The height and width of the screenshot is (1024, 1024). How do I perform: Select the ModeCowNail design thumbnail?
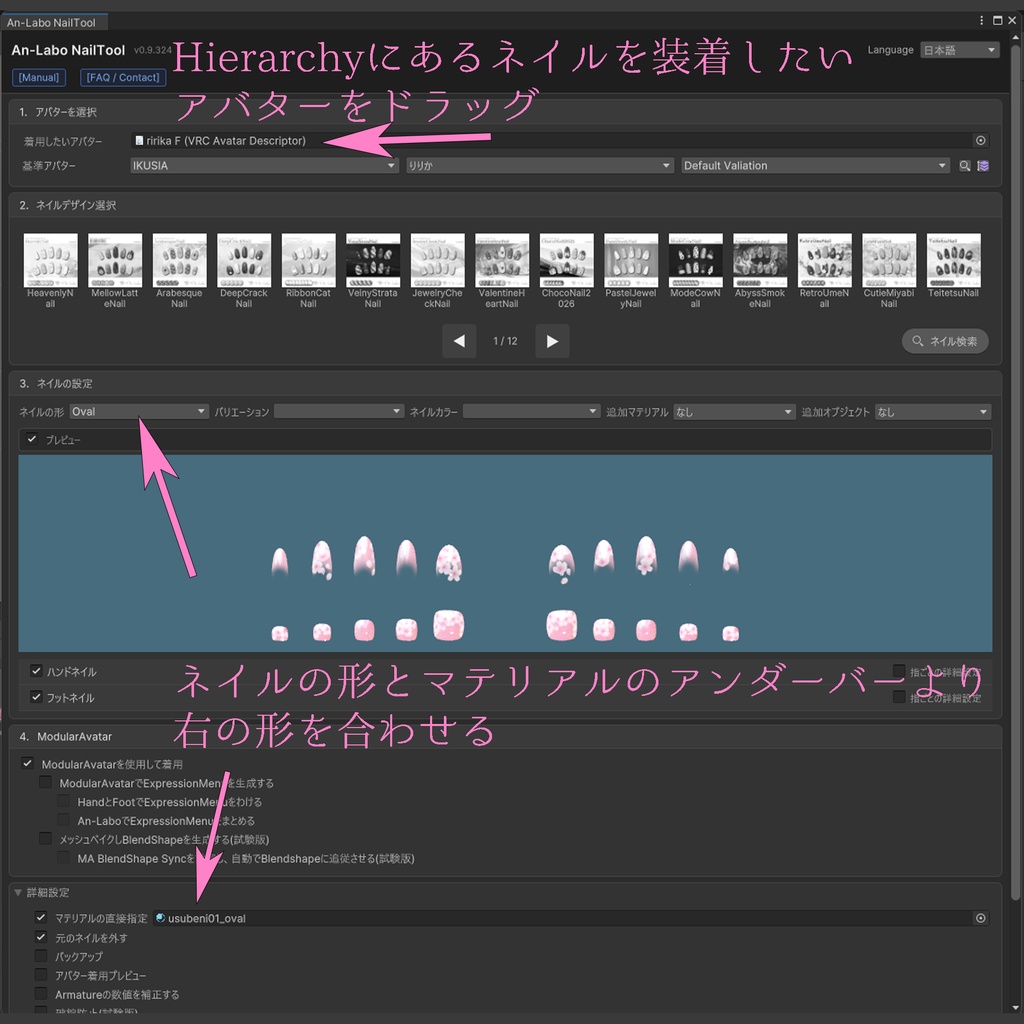pyautogui.click(x=696, y=261)
